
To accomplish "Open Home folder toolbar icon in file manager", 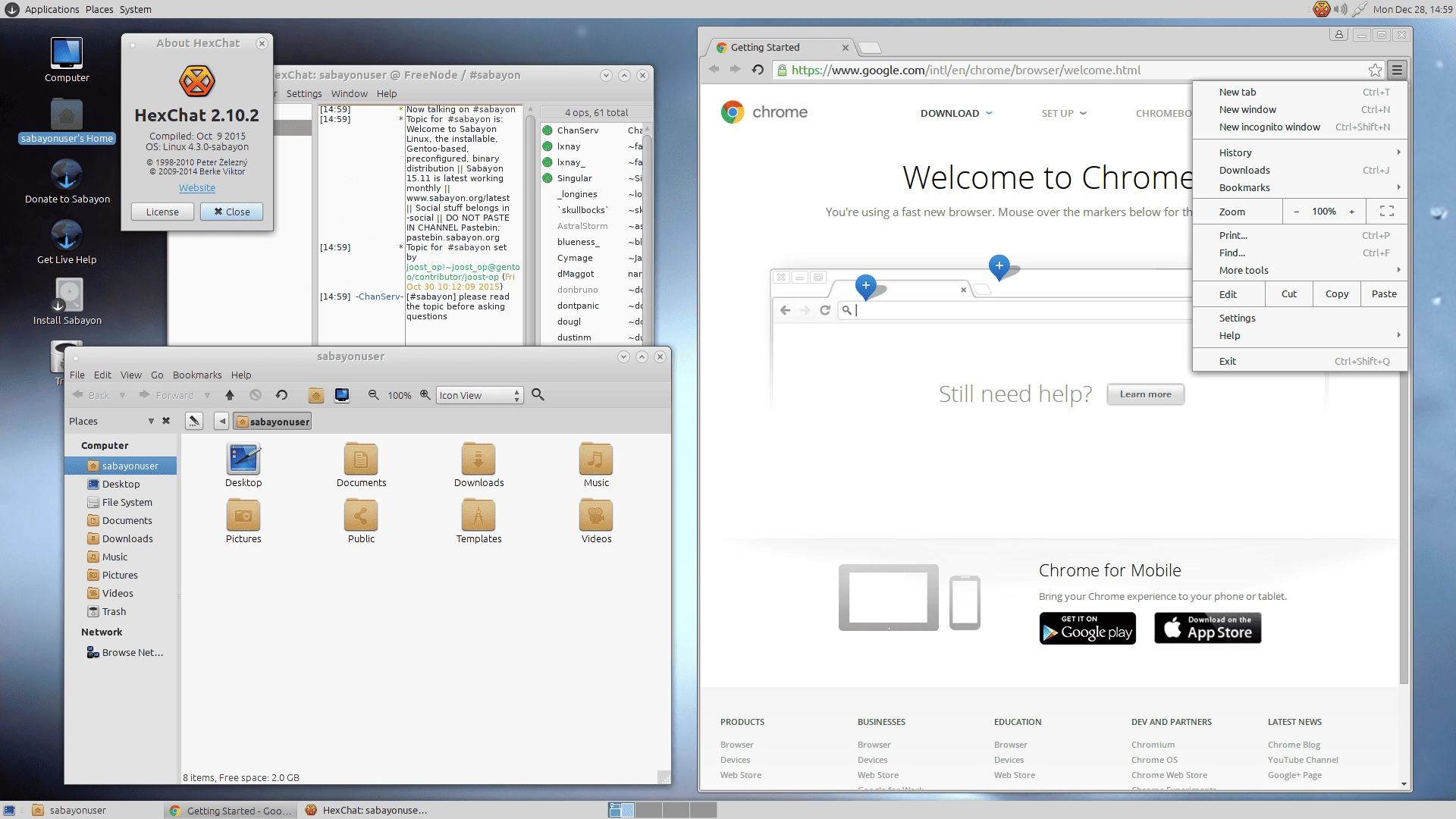I will [x=316, y=395].
